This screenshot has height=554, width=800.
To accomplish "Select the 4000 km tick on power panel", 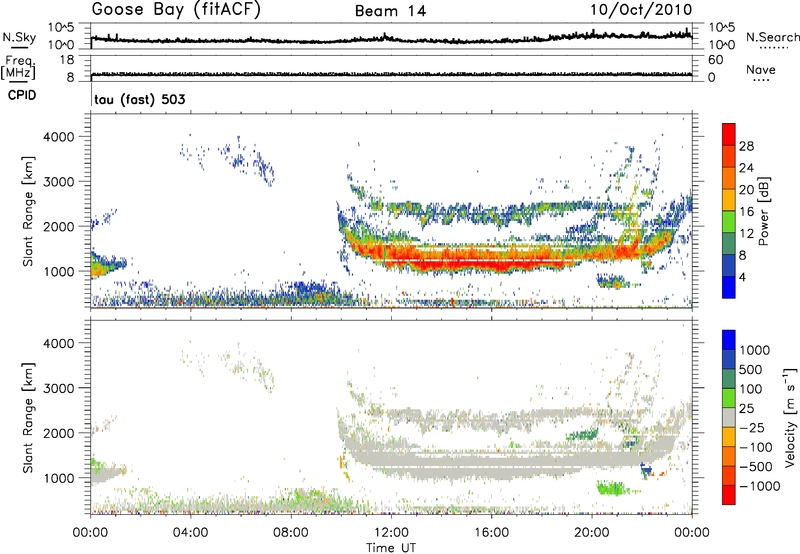I will click(x=59, y=137).
